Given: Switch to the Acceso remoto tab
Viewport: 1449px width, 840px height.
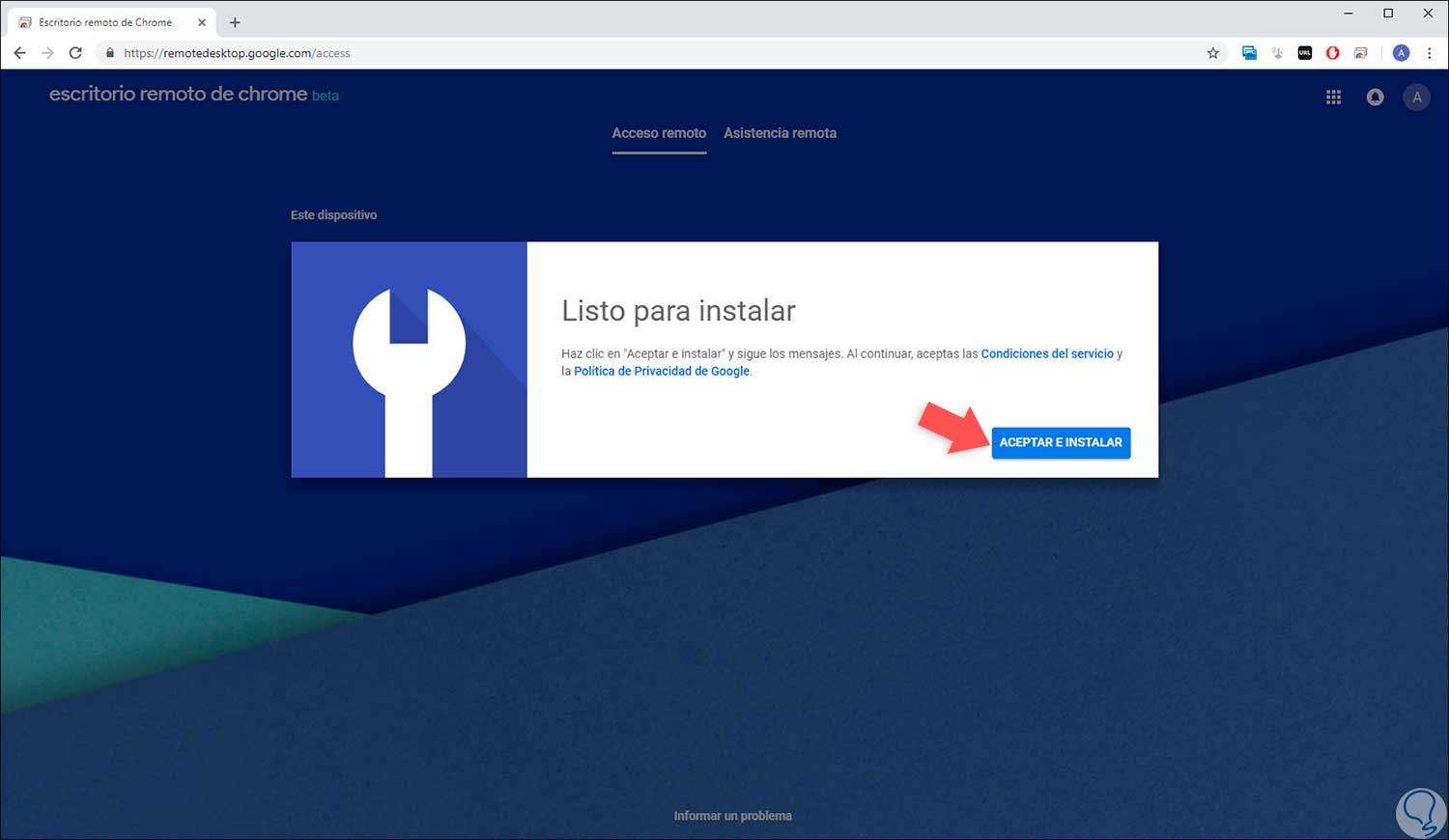Looking at the screenshot, I should coord(659,133).
